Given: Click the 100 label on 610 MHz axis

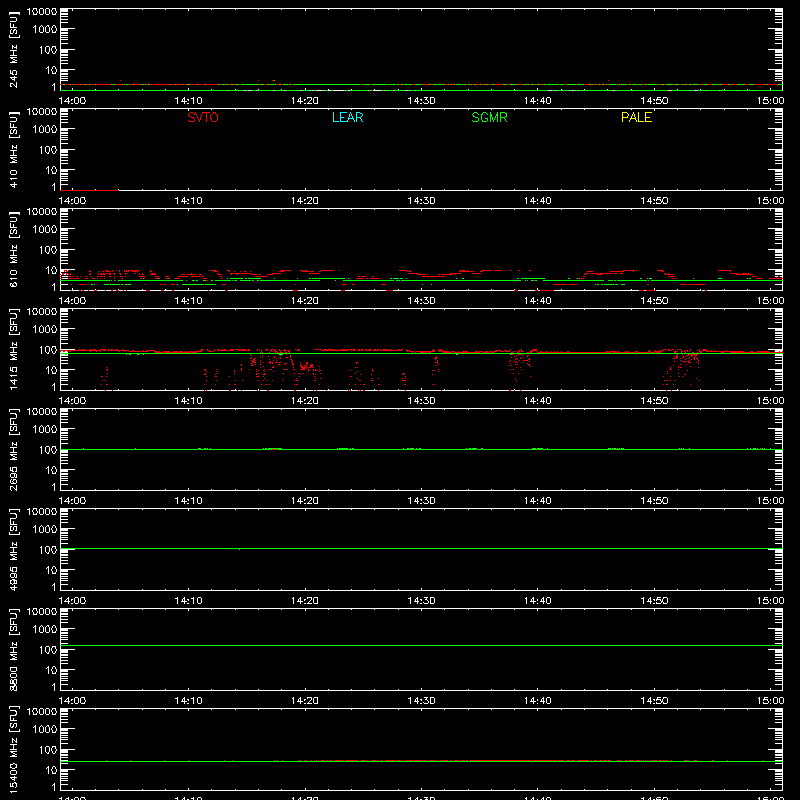Looking at the screenshot, I should (x=48, y=250).
